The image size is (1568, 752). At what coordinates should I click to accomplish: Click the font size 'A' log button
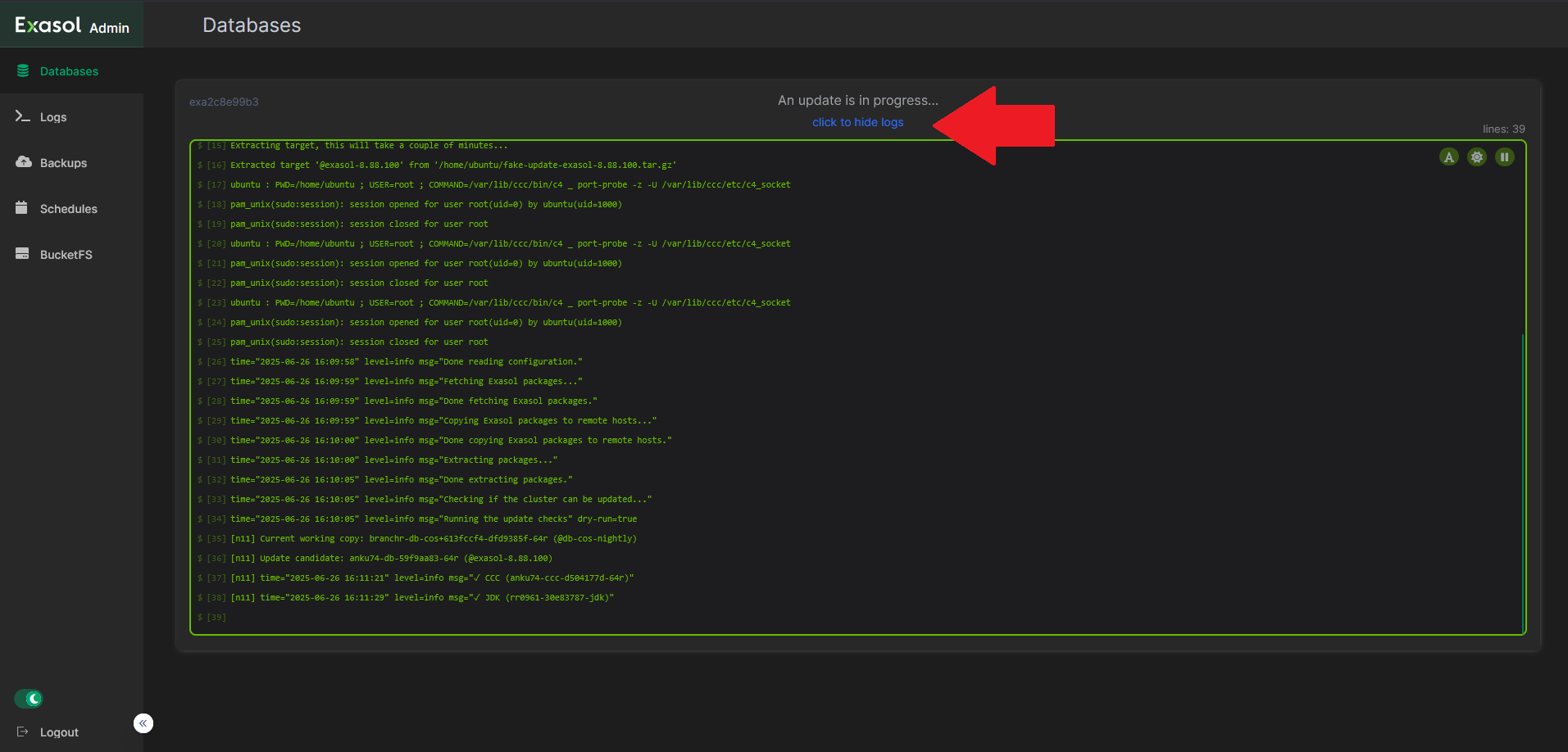pos(1449,157)
